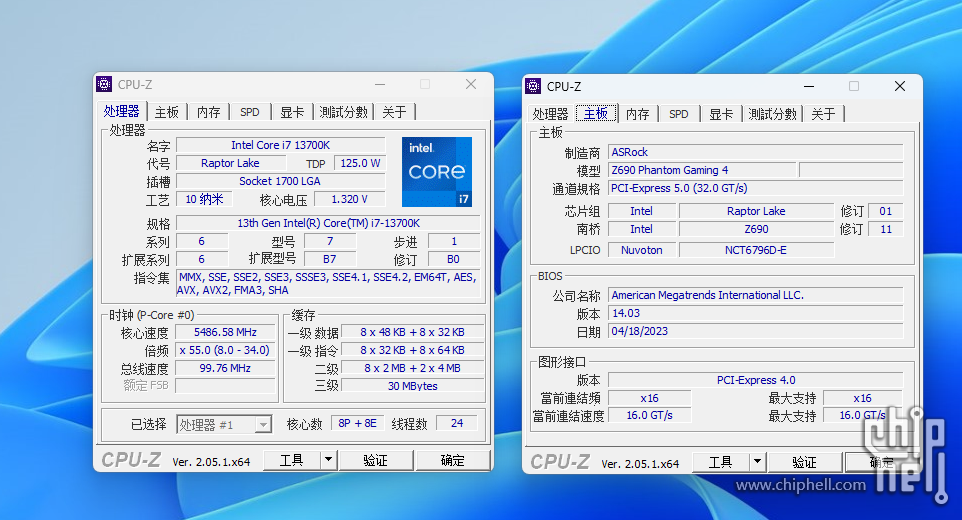Click CPU-Z app icon in left window title
The width and height of the screenshot is (962, 520).
coord(104,84)
